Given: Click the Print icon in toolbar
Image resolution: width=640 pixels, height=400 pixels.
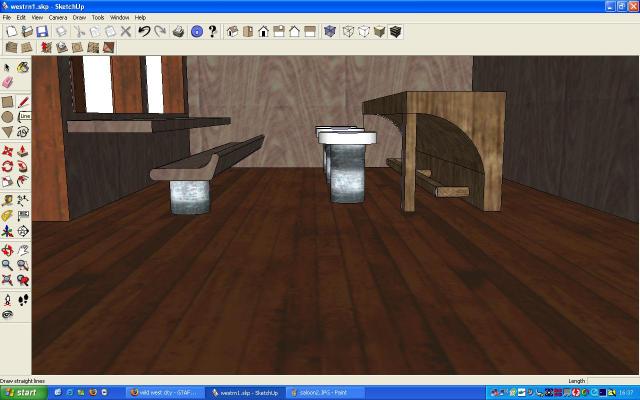Looking at the screenshot, I should point(178,32).
